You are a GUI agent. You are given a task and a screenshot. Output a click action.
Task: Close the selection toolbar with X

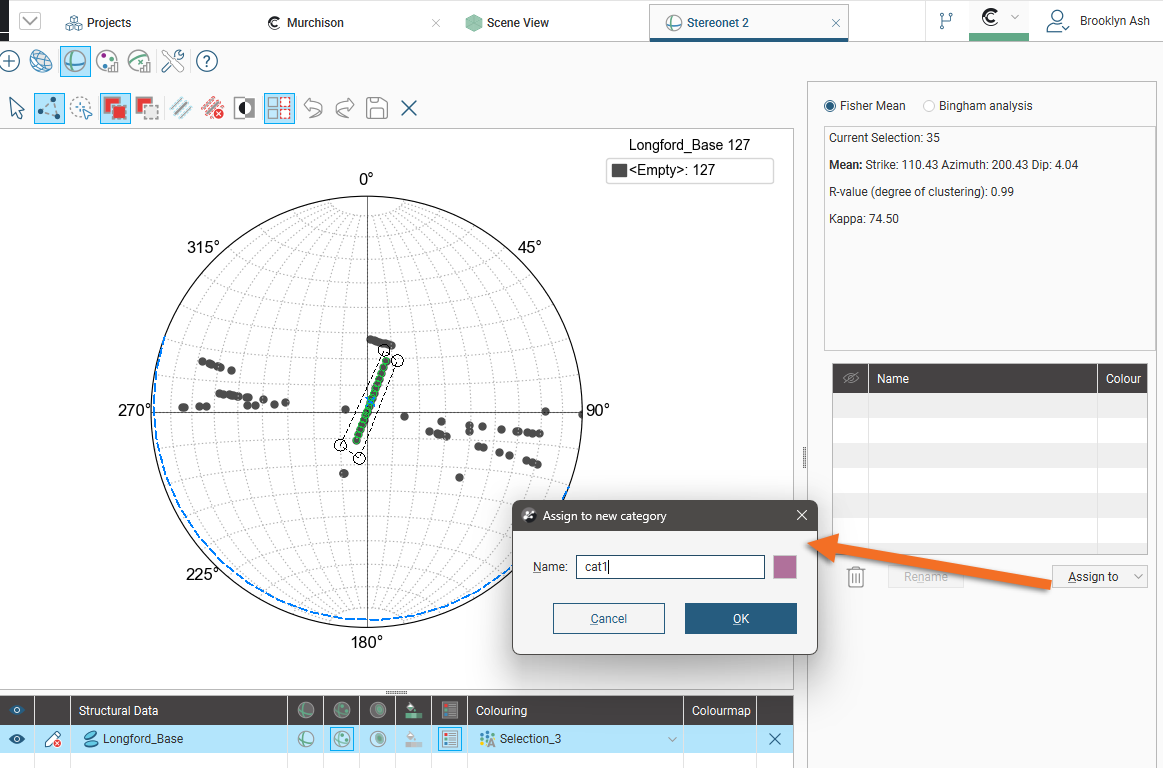coord(409,108)
